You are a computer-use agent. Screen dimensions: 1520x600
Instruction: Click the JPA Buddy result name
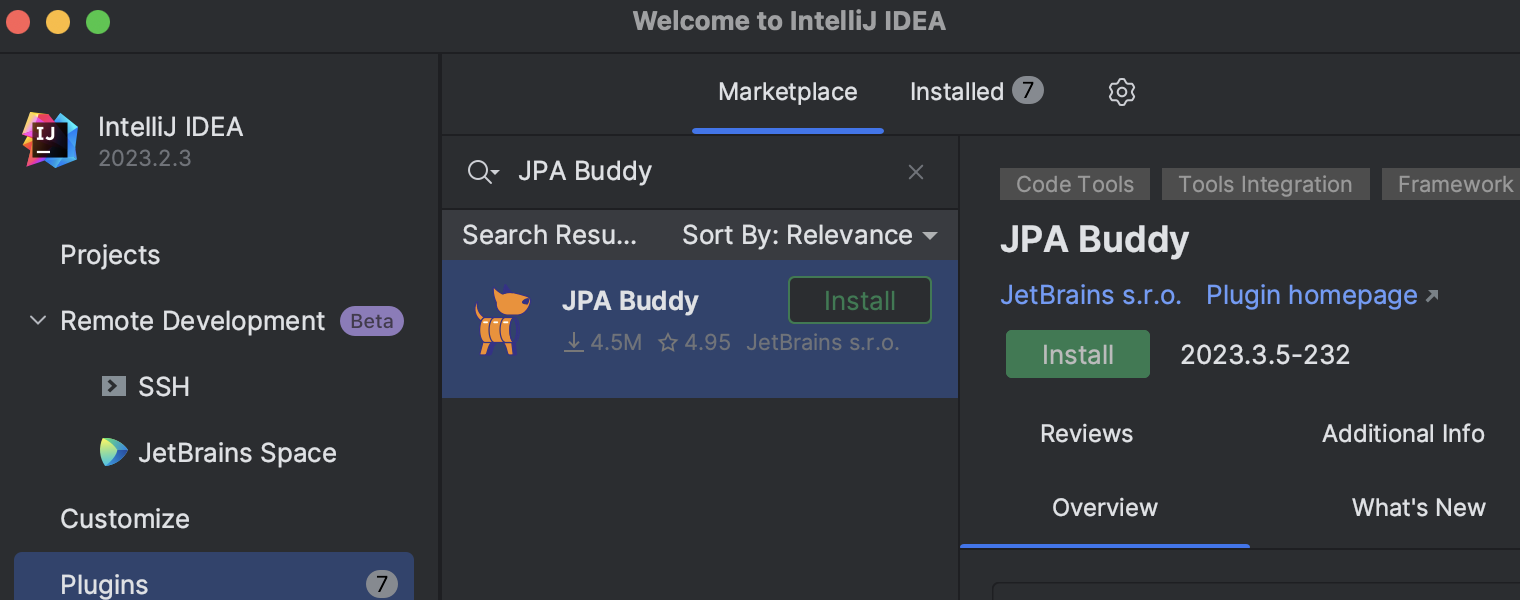(630, 301)
